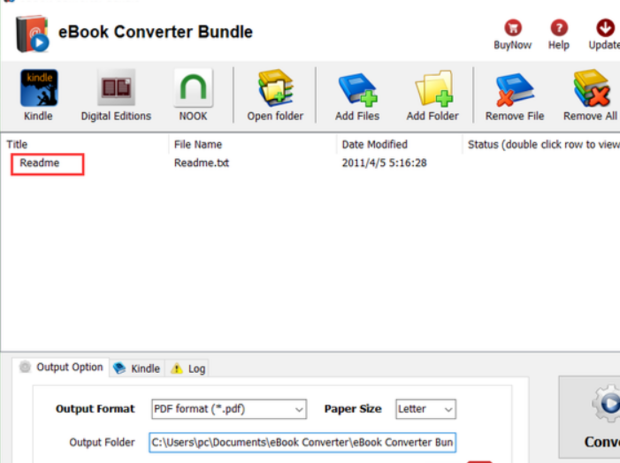620x463 pixels.
Task: Switch to the Output Option tab
Action: coord(61,367)
